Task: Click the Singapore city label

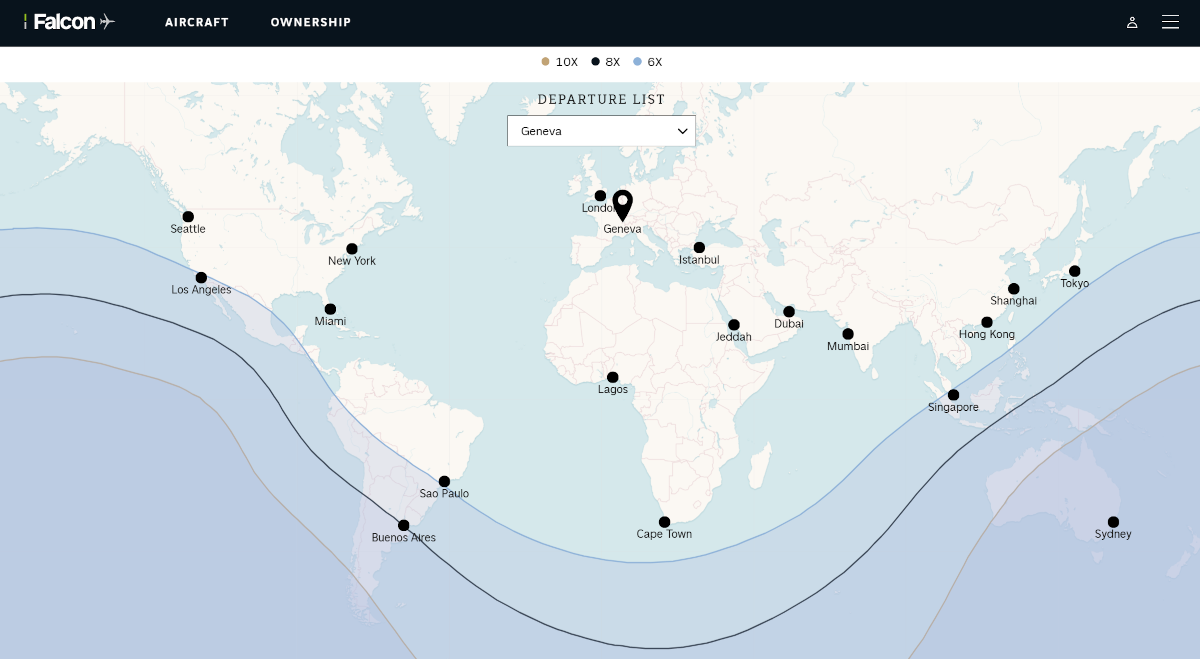Action: [x=953, y=408]
